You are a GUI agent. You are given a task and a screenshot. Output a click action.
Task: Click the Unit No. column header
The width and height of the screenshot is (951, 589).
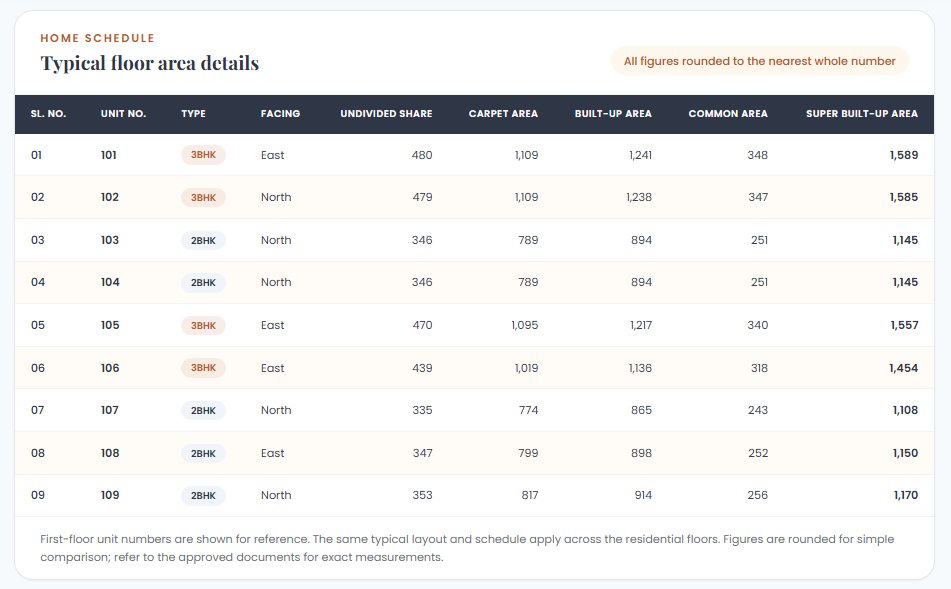pos(123,113)
